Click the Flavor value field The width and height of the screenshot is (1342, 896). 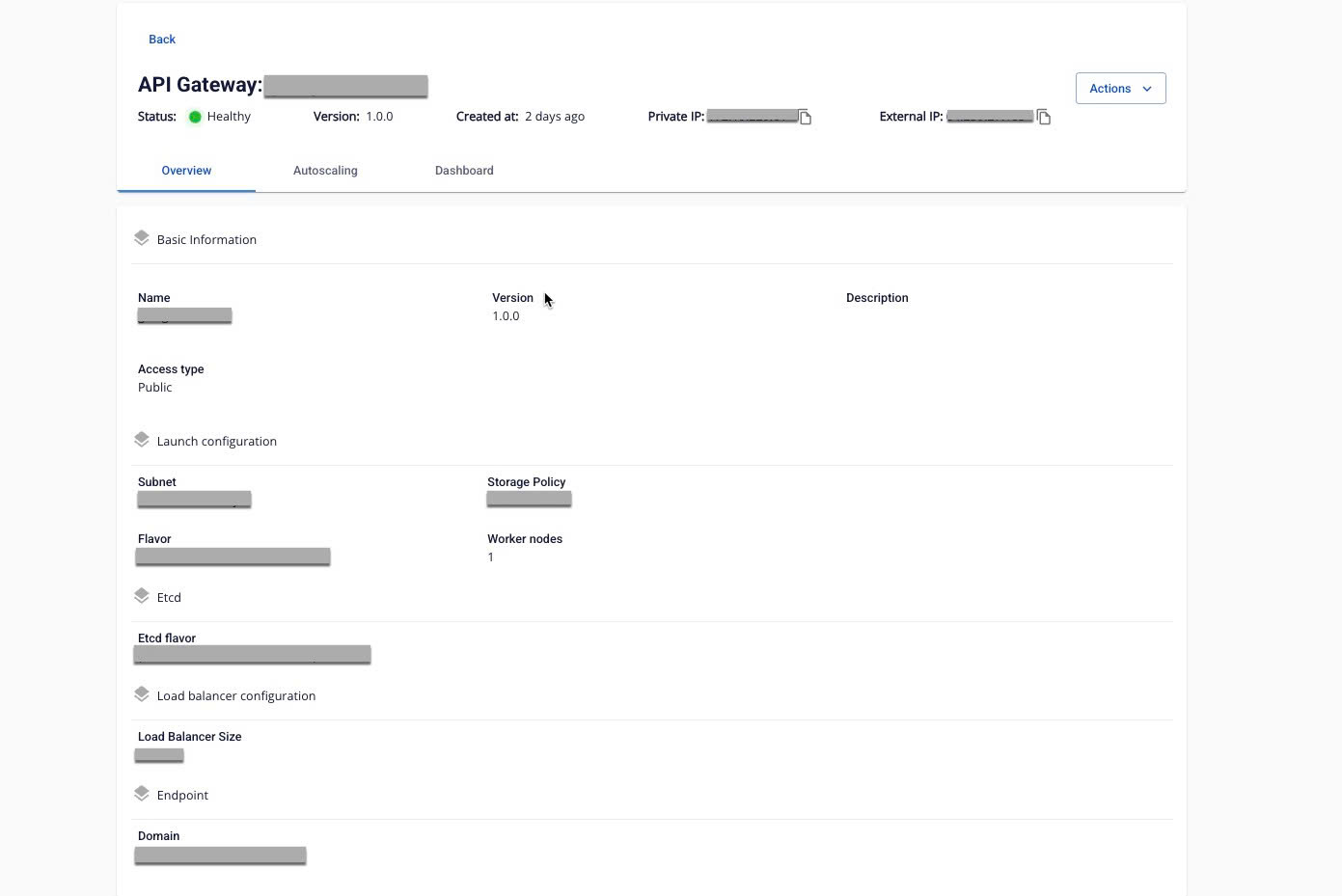coord(233,557)
